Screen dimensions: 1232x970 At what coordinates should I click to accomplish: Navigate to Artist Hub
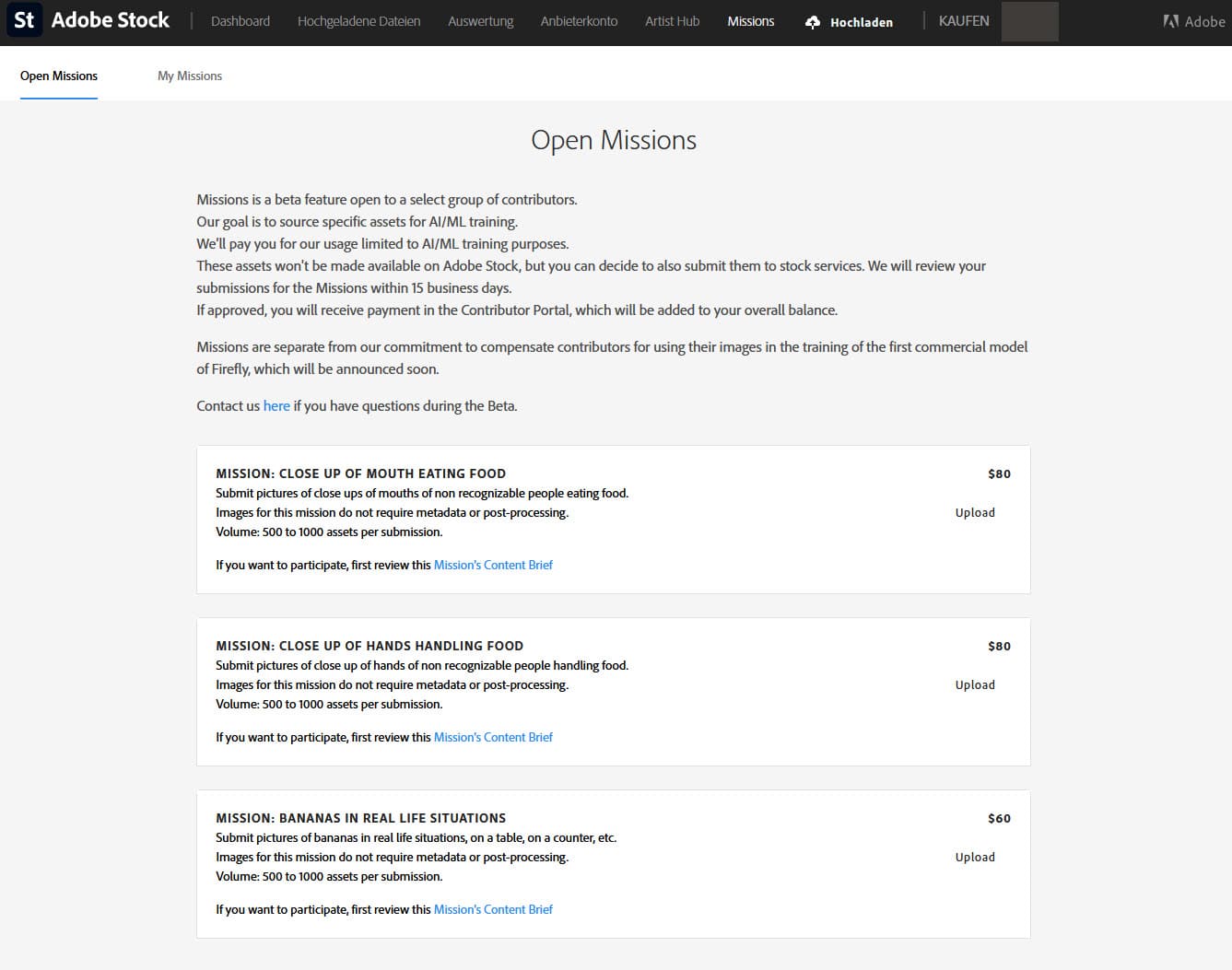(x=672, y=21)
